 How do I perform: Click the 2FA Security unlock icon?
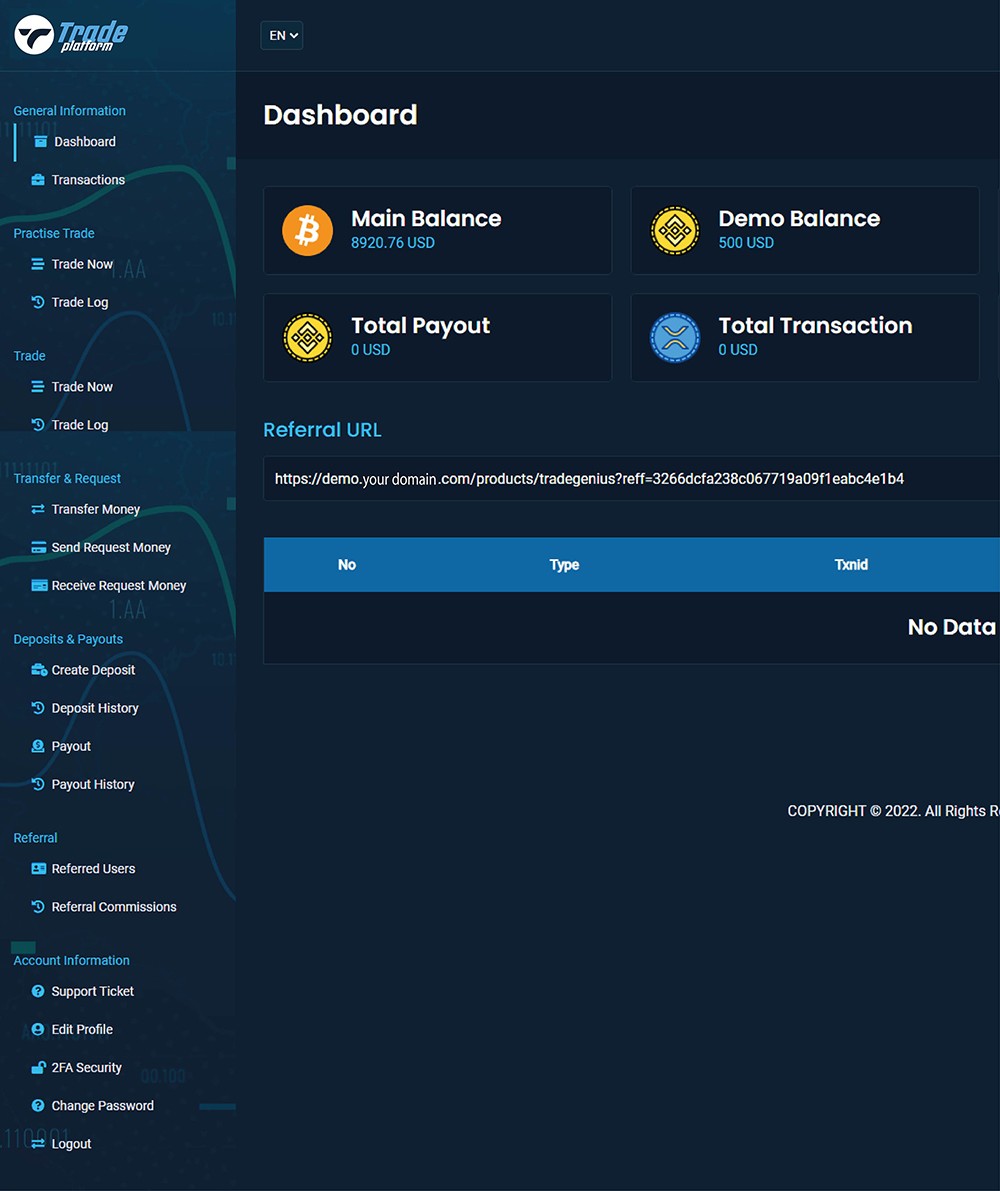pos(38,1068)
